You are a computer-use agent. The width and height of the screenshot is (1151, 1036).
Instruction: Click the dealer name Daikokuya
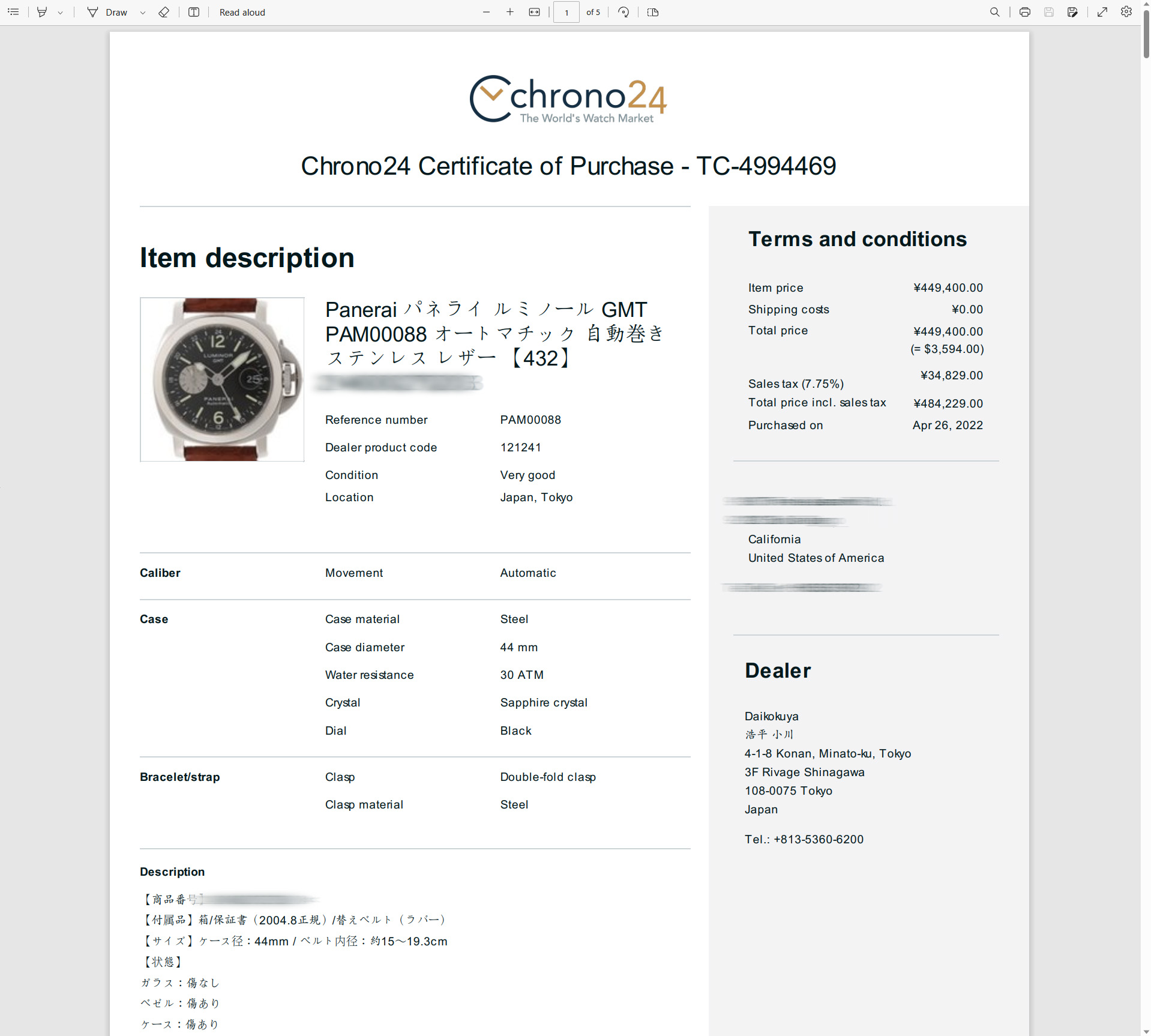pos(771,716)
